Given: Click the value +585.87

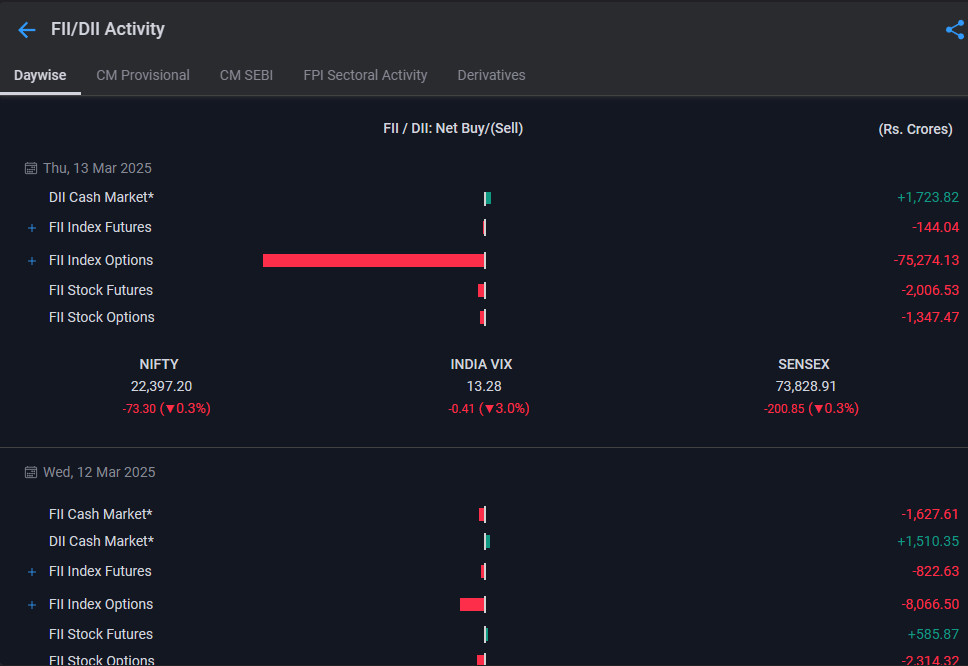Looking at the screenshot, I should click(x=933, y=634).
